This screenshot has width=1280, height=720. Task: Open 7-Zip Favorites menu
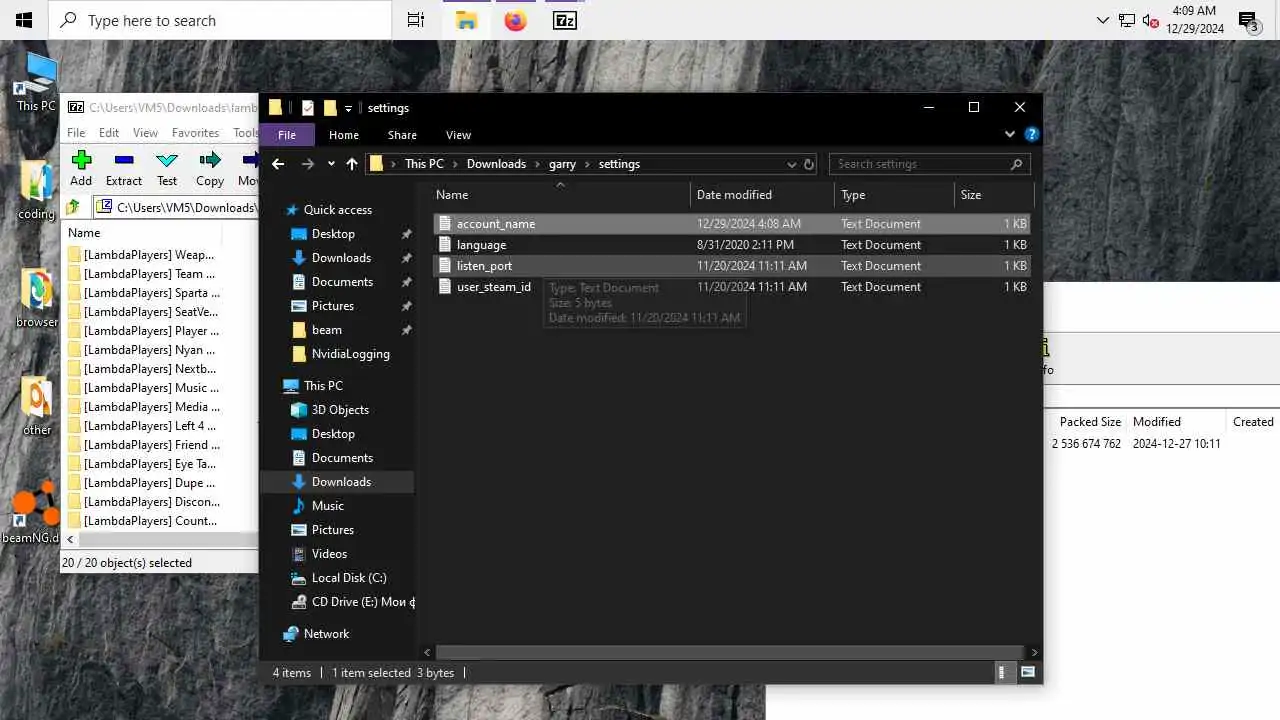coord(195,132)
